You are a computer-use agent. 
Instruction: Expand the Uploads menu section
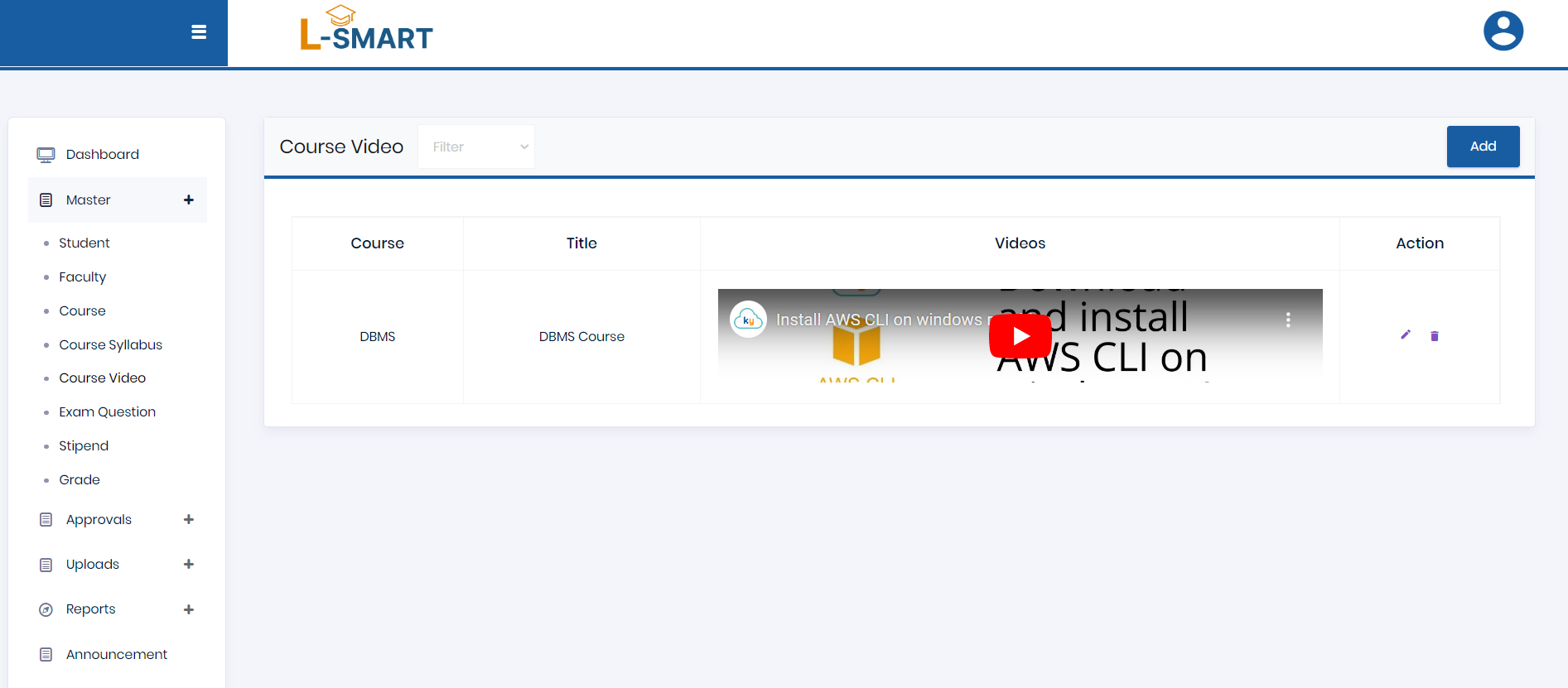pyautogui.click(x=189, y=565)
